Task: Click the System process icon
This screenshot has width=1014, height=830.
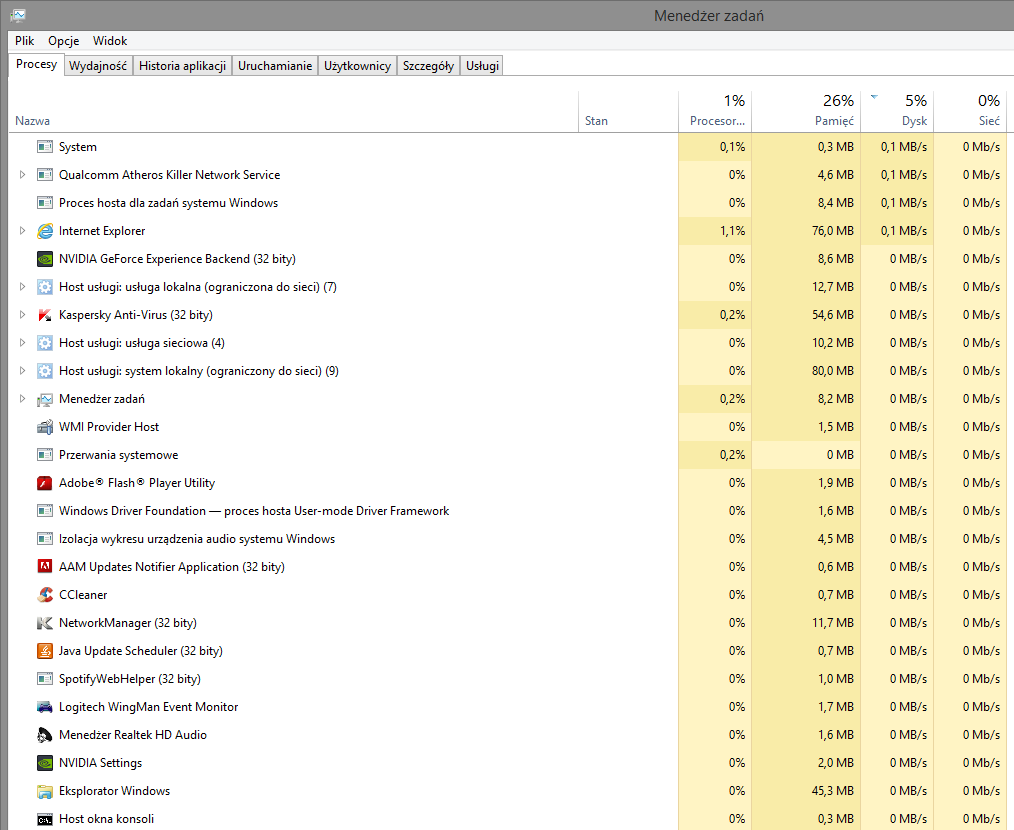Action: (45, 147)
